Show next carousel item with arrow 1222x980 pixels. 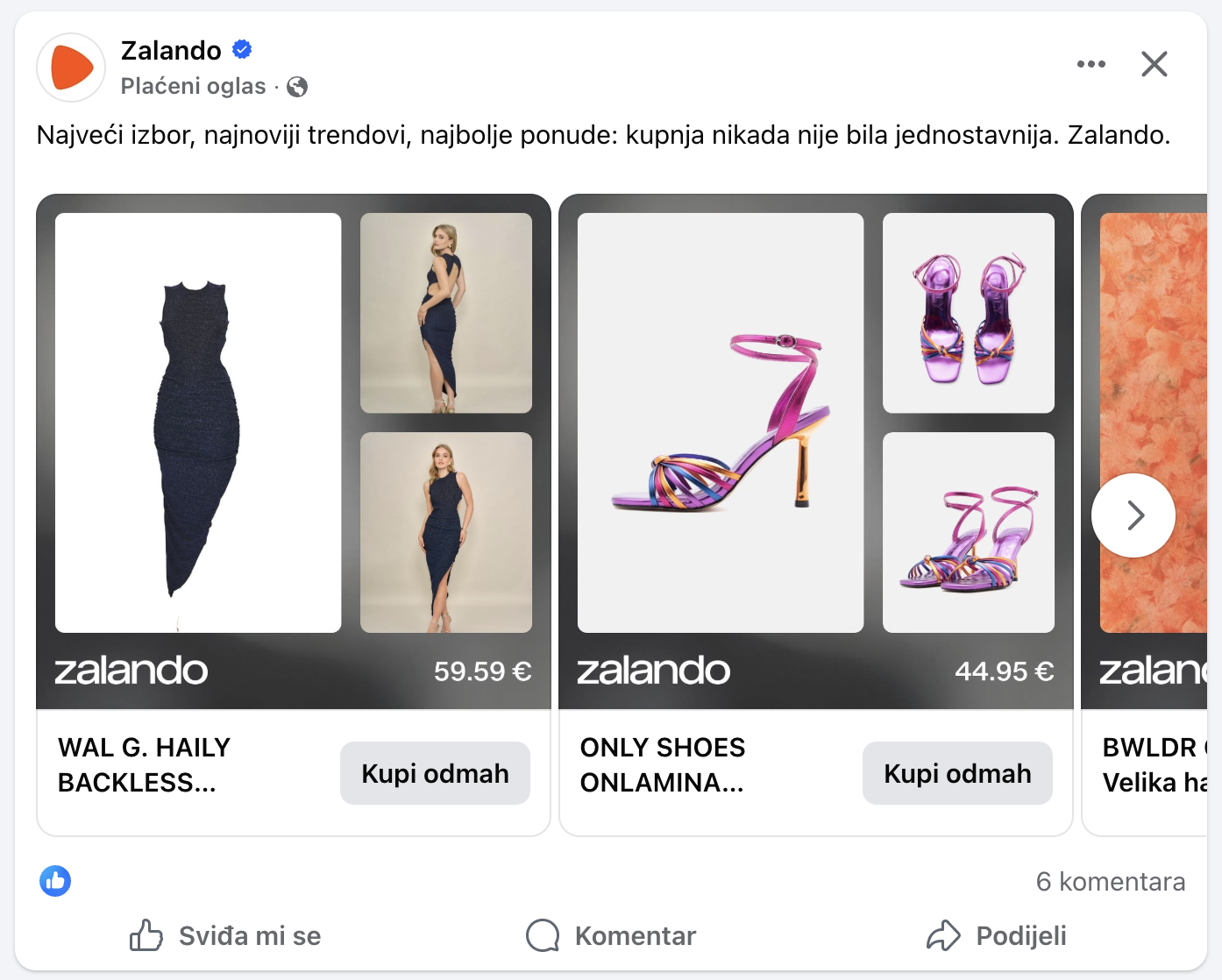1133,515
